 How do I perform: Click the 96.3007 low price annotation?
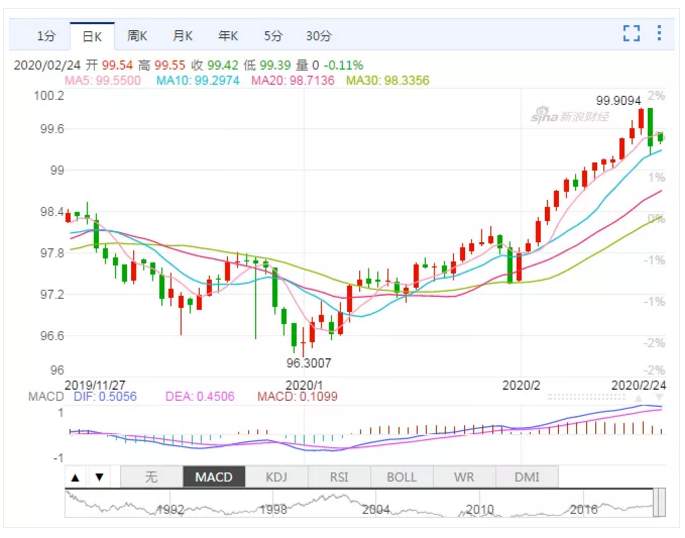pyautogui.click(x=309, y=363)
